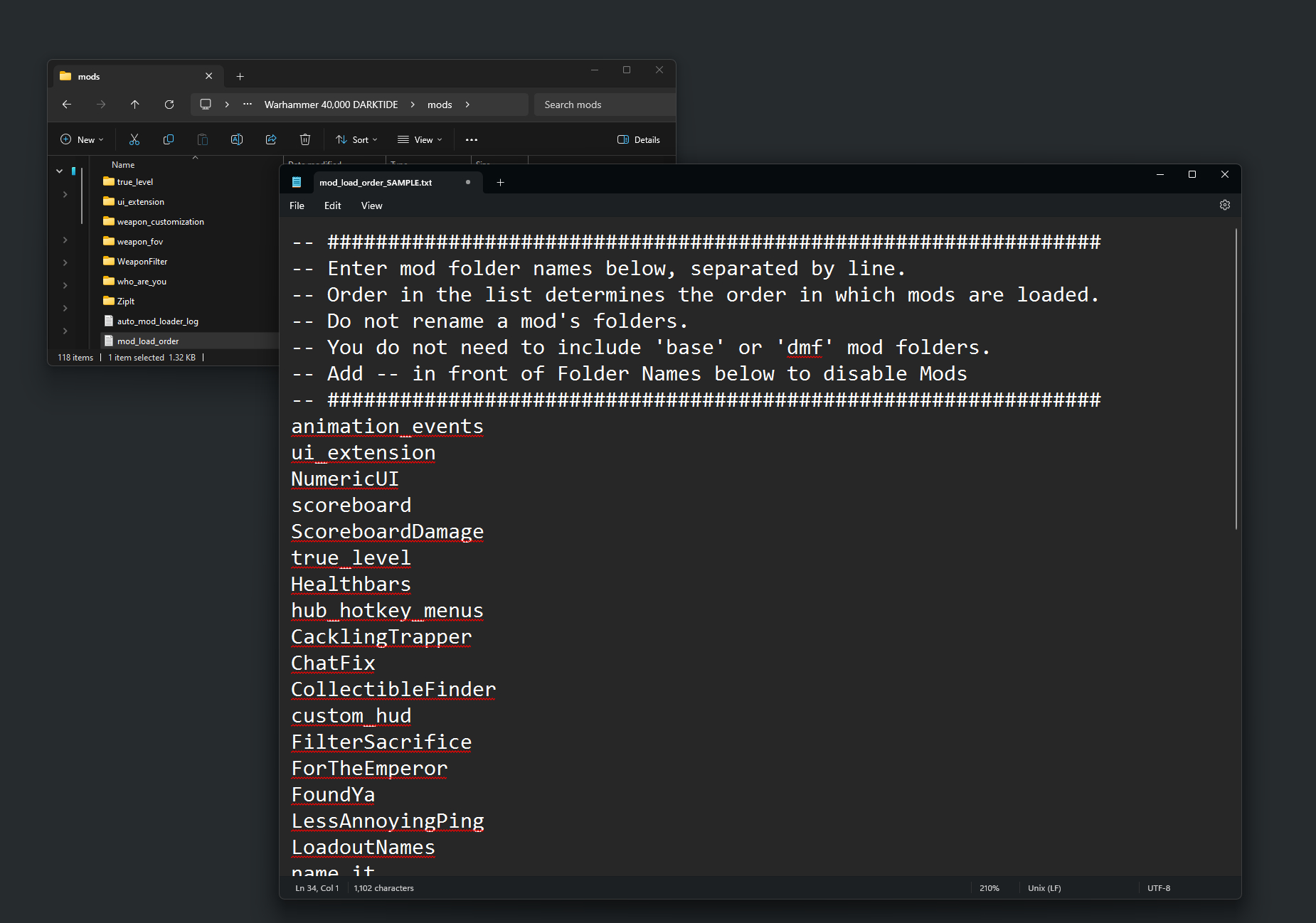Click the Cut scissors icon
This screenshot has height=923, width=1316.
point(134,140)
